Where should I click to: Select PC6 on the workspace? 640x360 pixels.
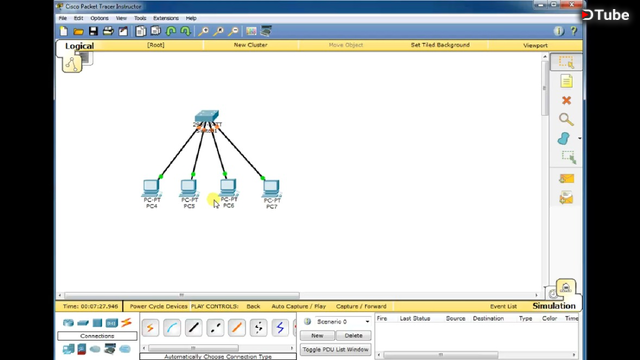click(228, 188)
